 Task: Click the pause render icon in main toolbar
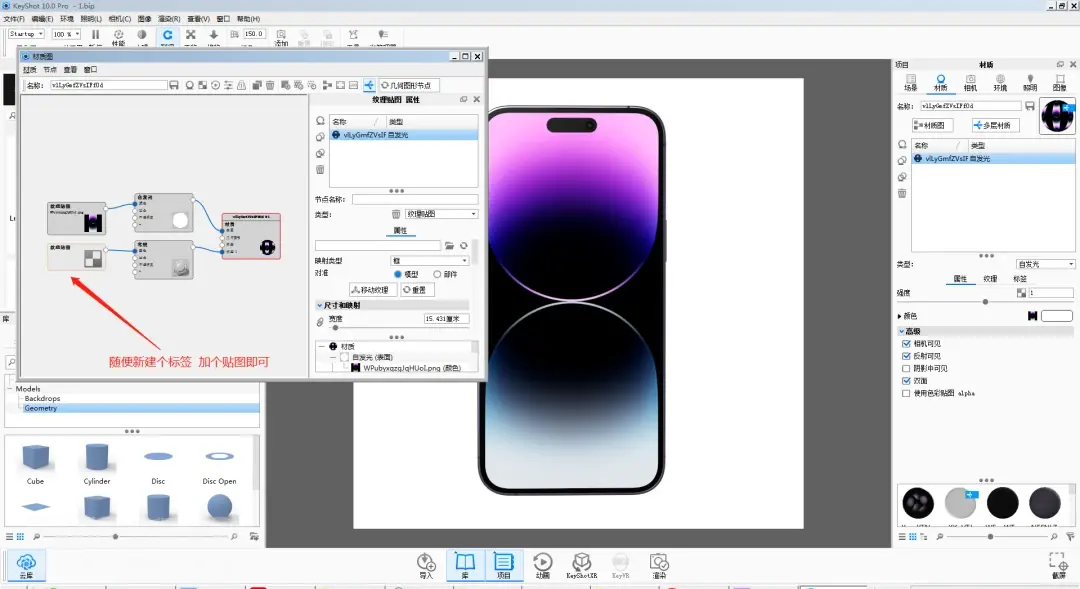pyautogui.click(x=95, y=34)
